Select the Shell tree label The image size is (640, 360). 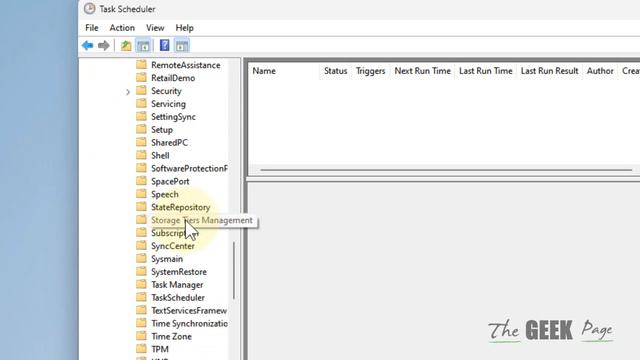coord(160,156)
